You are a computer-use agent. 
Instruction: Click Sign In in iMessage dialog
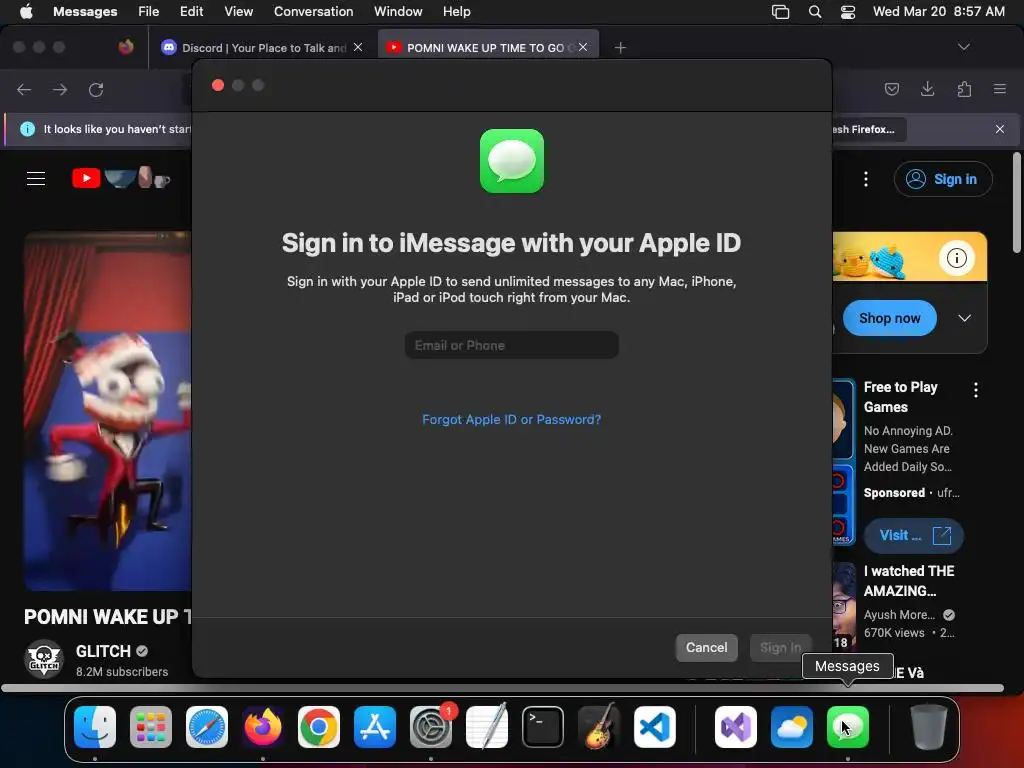780,648
